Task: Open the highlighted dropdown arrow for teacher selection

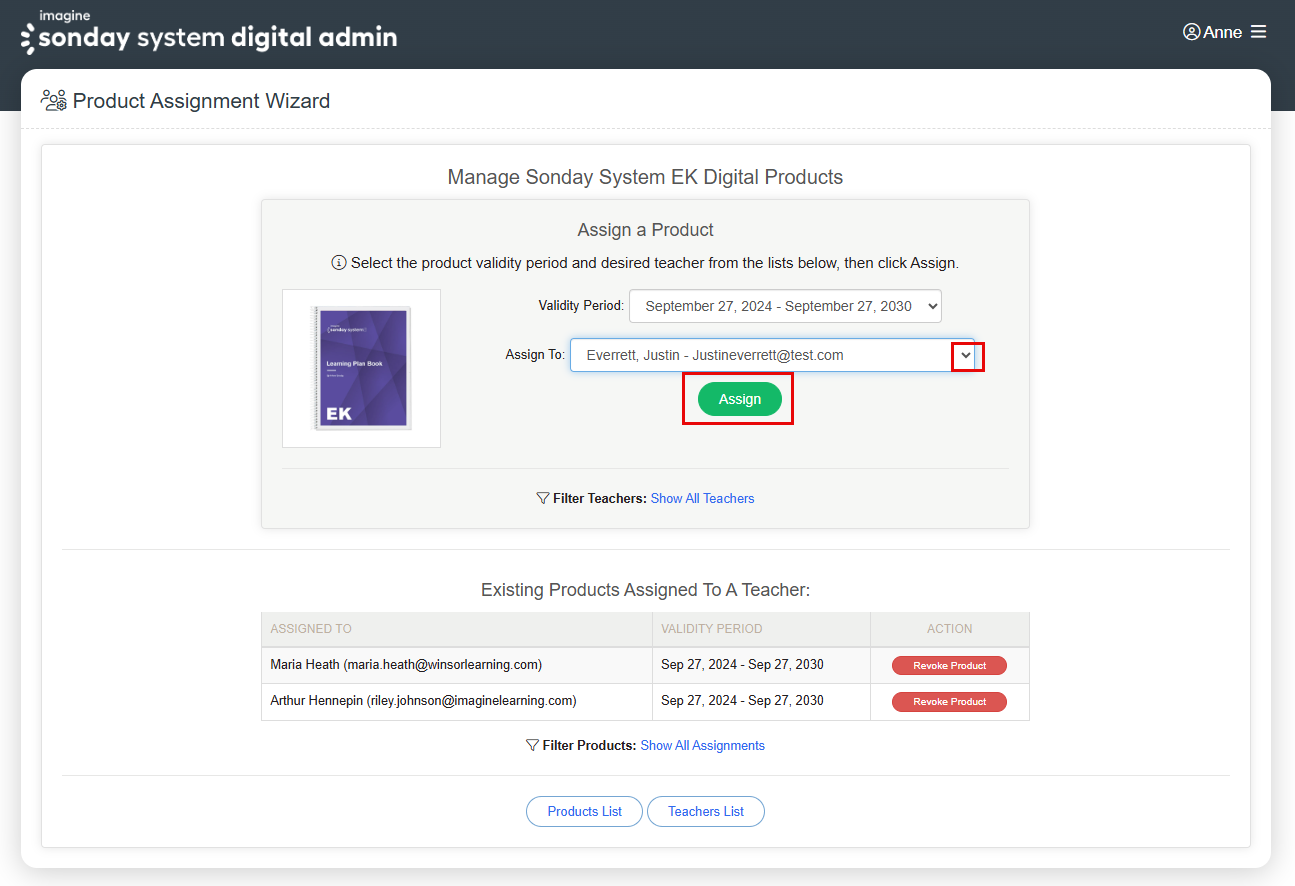Action: (x=966, y=355)
